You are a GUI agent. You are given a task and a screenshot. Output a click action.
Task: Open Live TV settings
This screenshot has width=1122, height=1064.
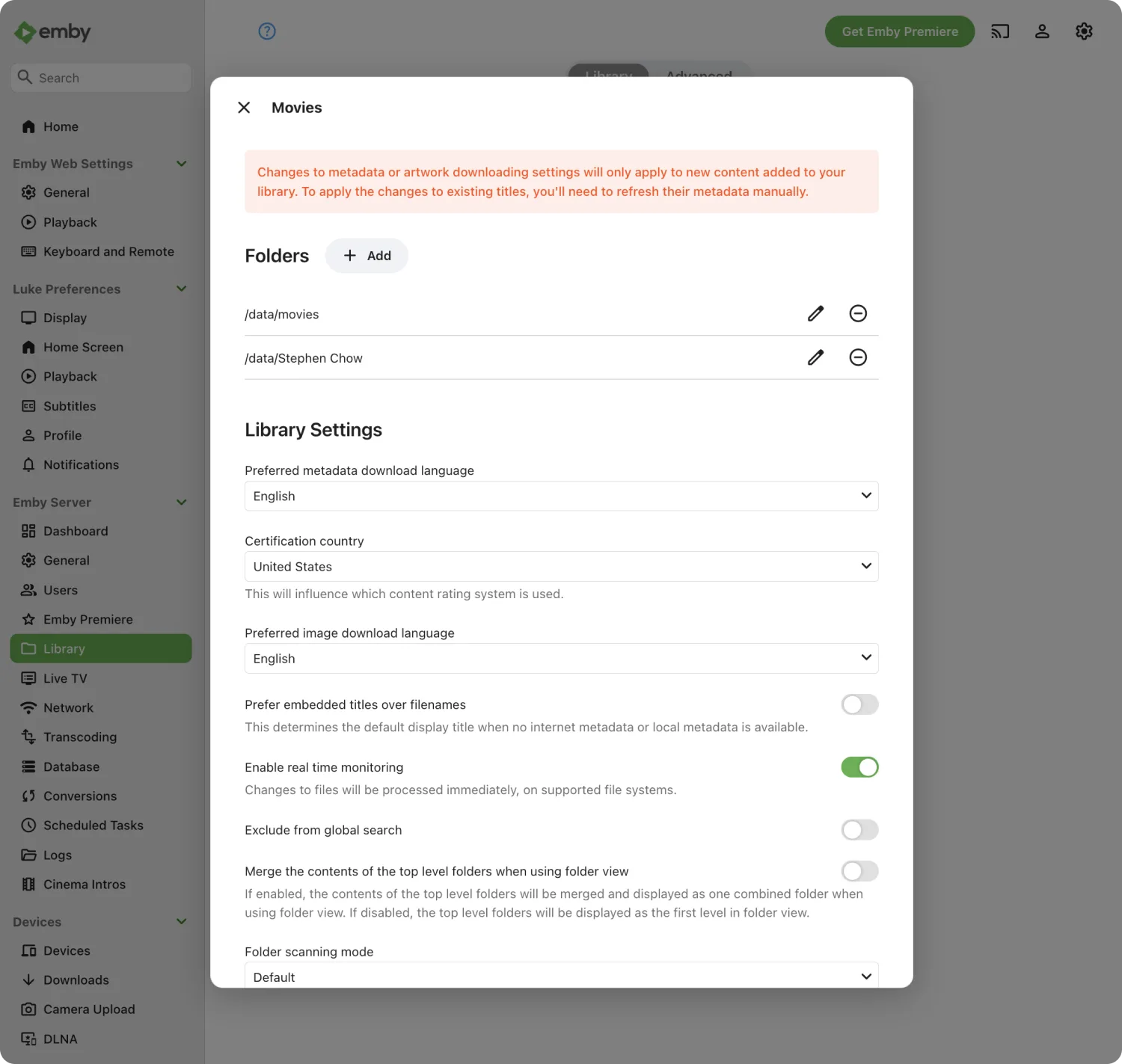click(x=101, y=678)
